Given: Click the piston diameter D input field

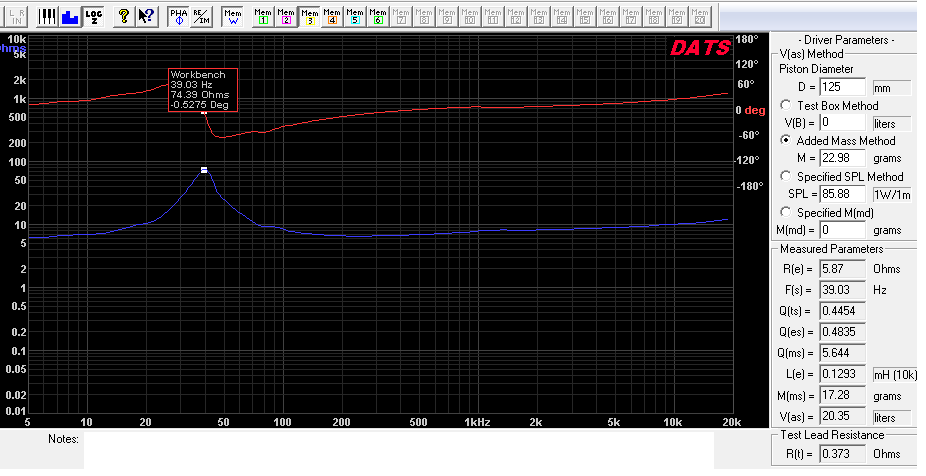Looking at the screenshot, I should (x=843, y=87).
